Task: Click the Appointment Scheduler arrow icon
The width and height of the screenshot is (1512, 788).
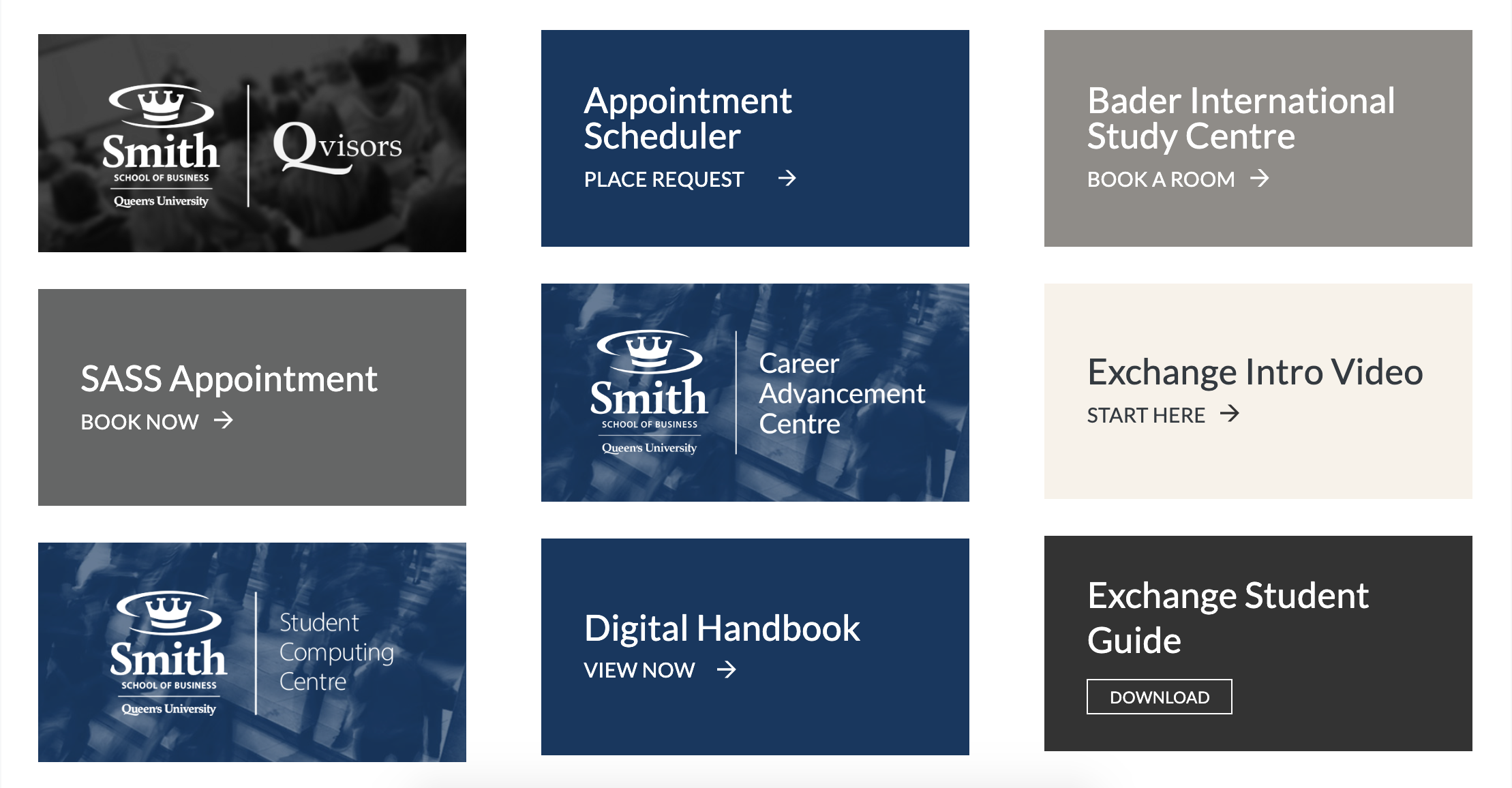Action: (x=788, y=178)
